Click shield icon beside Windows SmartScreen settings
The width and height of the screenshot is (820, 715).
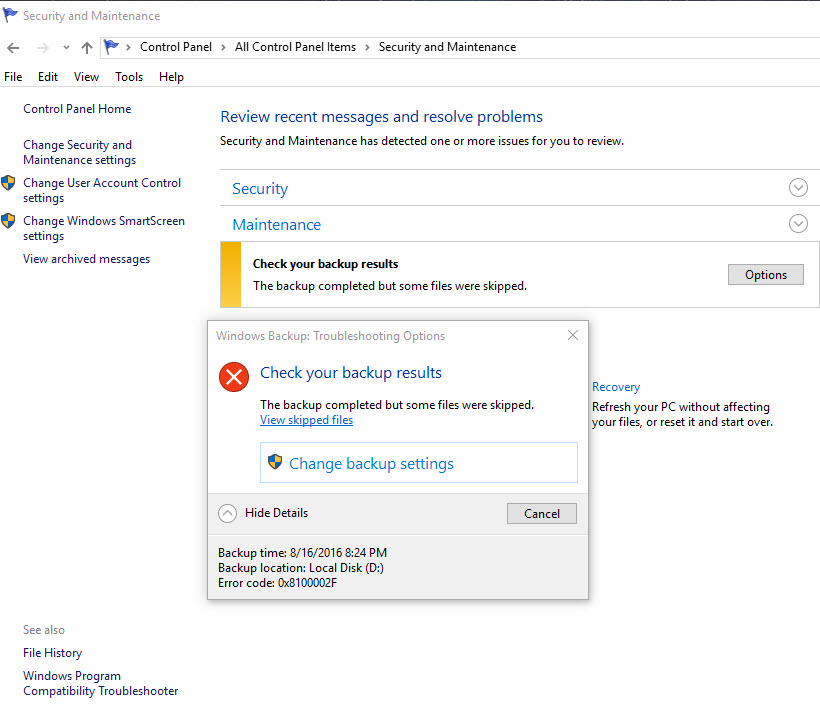8,221
